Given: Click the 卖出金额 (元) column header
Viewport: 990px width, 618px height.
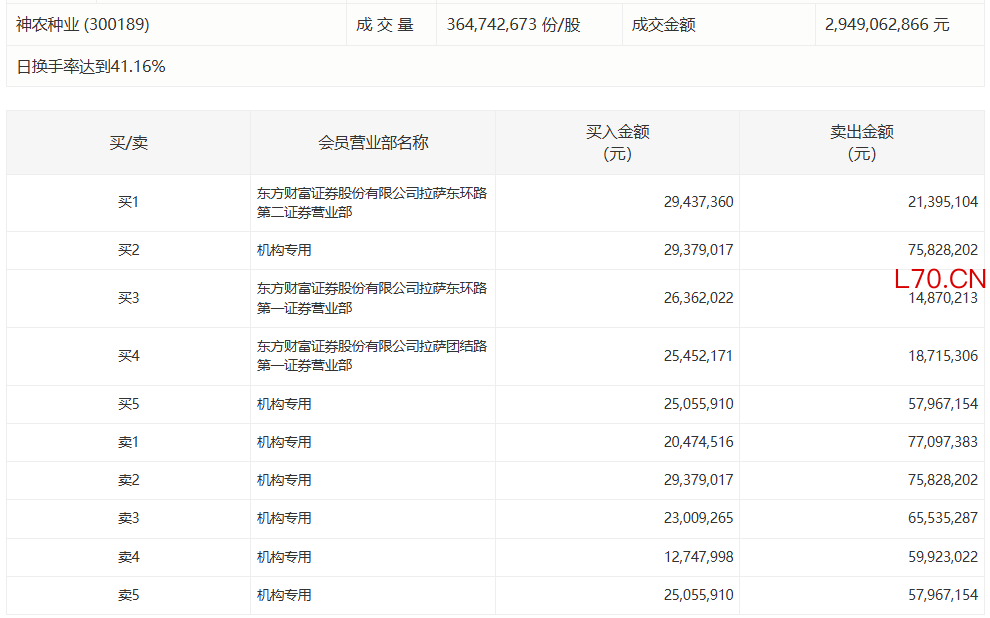Looking at the screenshot, I should [x=861, y=142].
